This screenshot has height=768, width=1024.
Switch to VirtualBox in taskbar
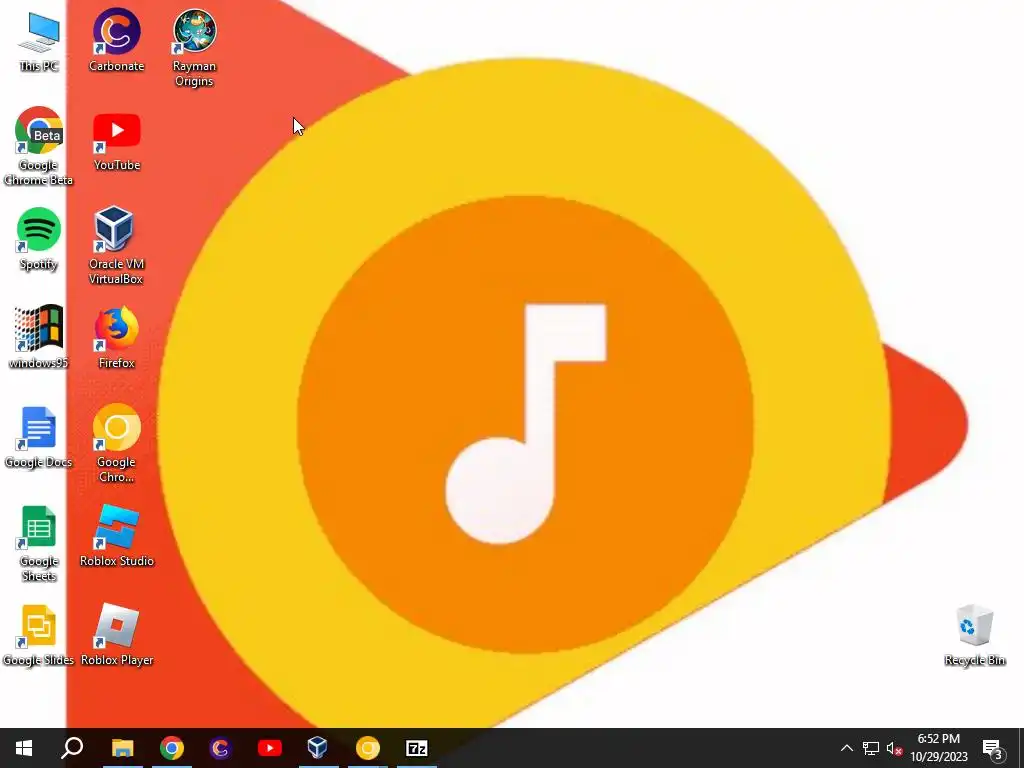318,748
